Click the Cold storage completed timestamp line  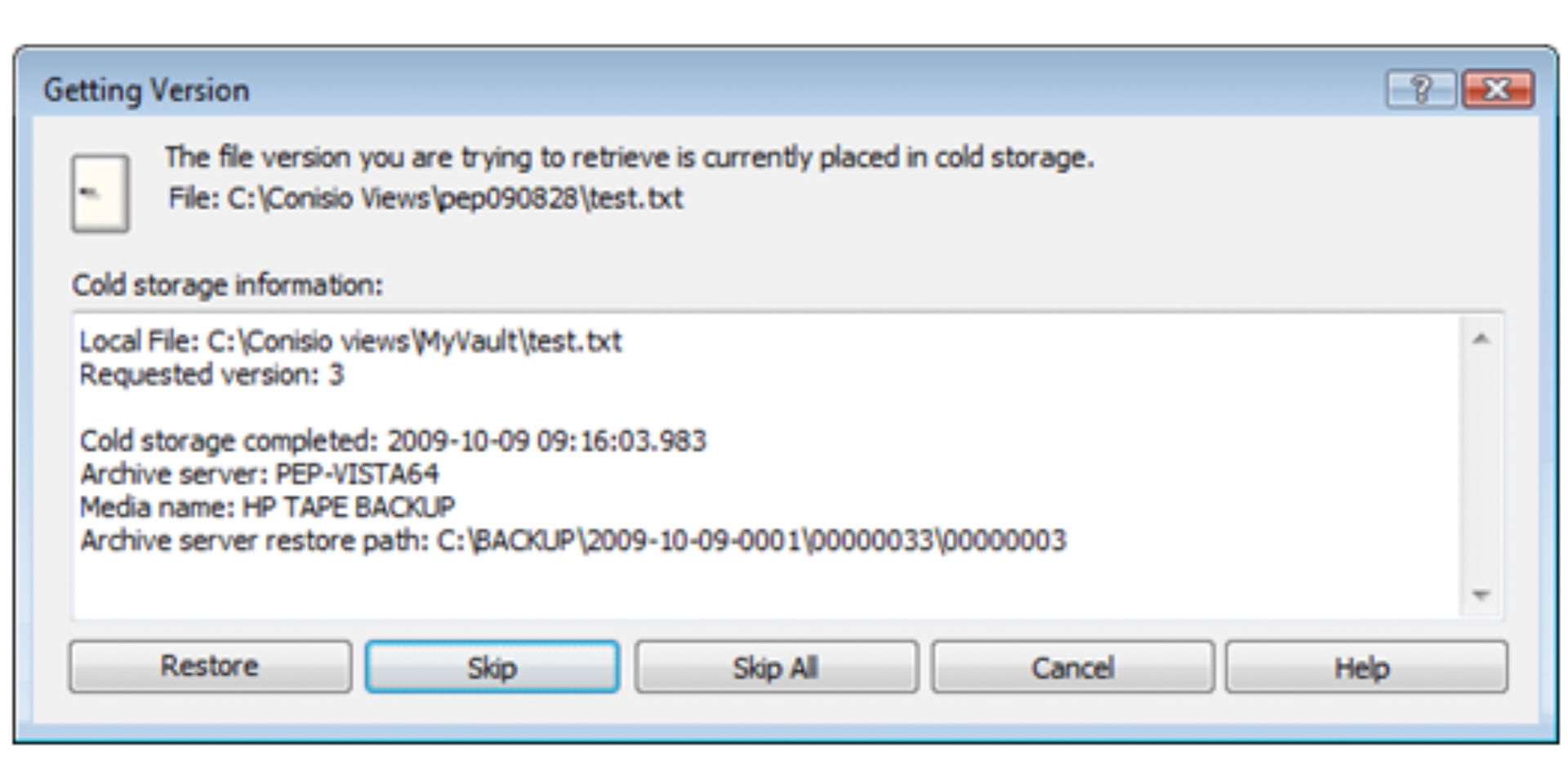coord(392,441)
